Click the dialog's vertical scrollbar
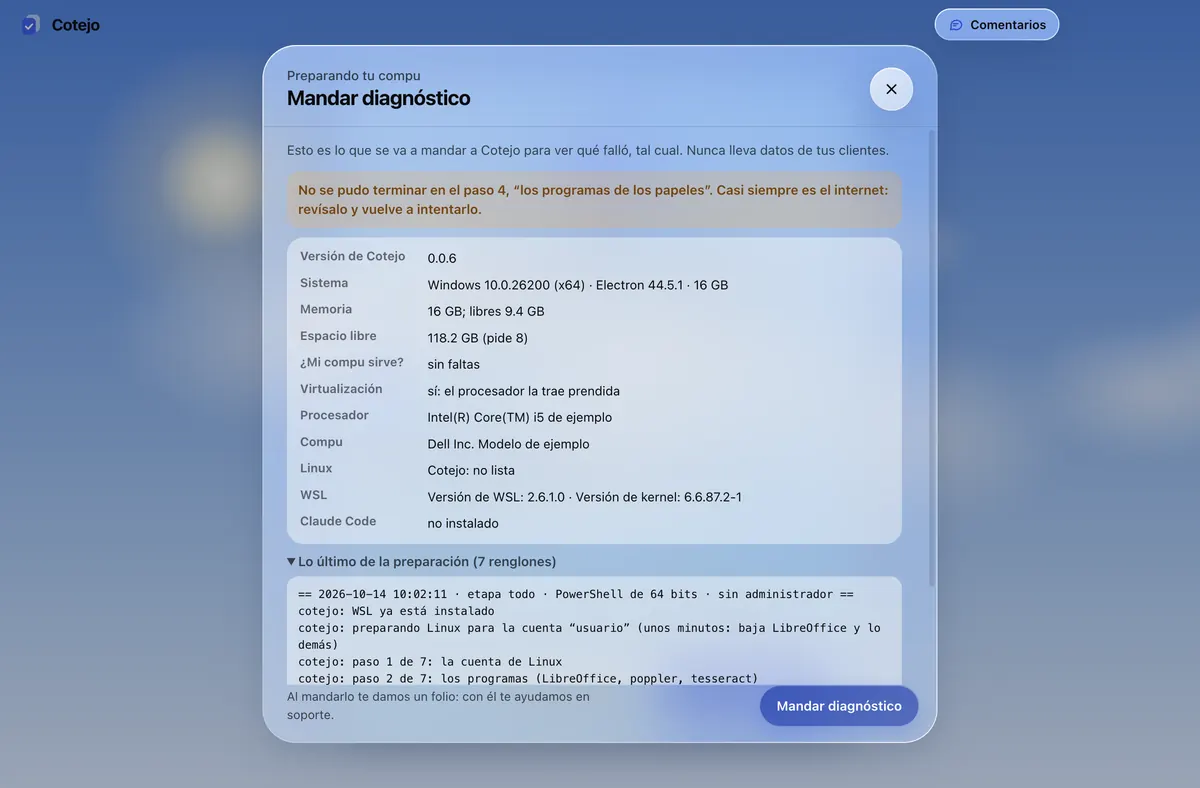The height and width of the screenshot is (788, 1200). click(x=932, y=355)
